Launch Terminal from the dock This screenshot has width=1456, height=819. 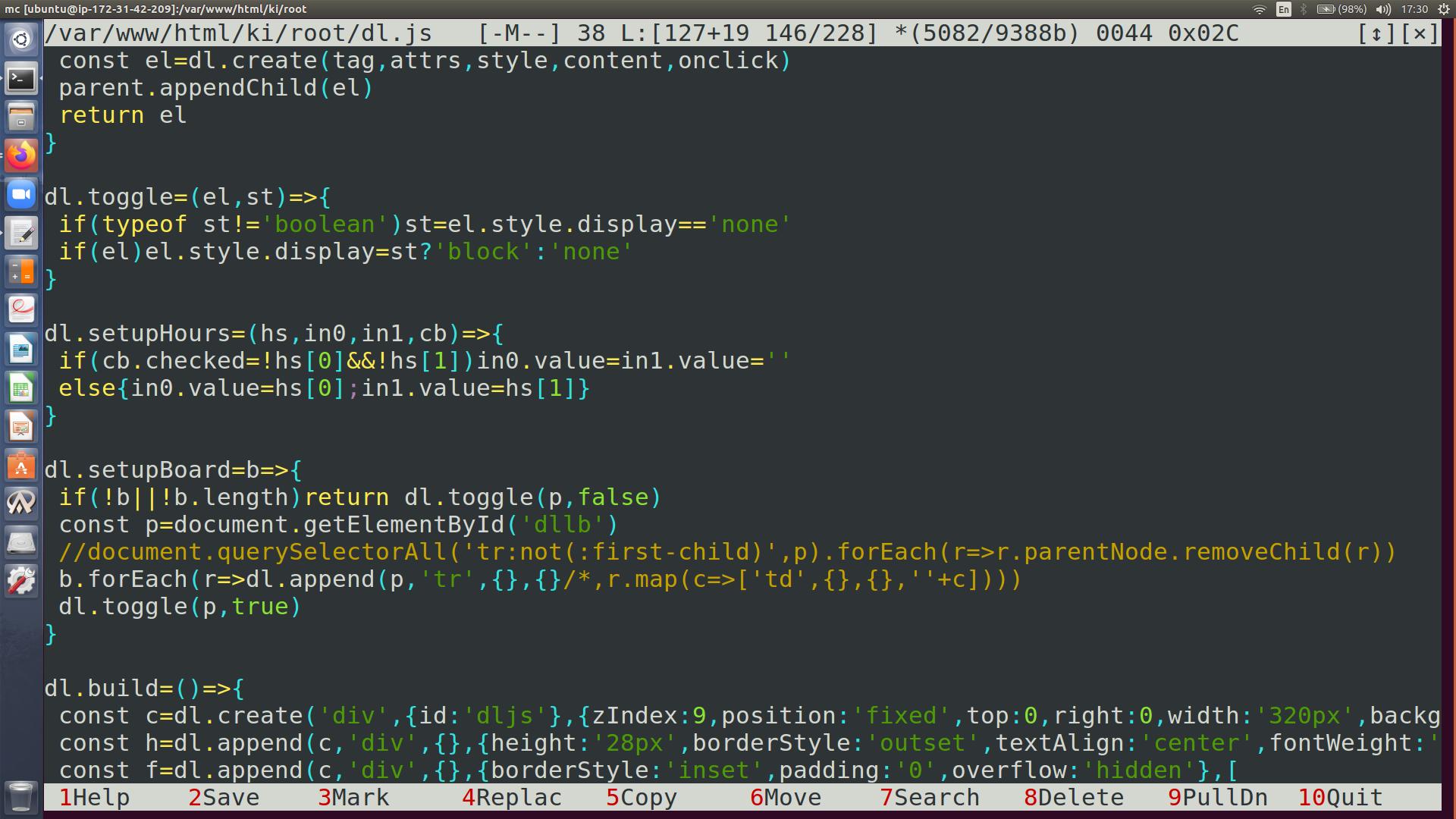[x=21, y=78]
